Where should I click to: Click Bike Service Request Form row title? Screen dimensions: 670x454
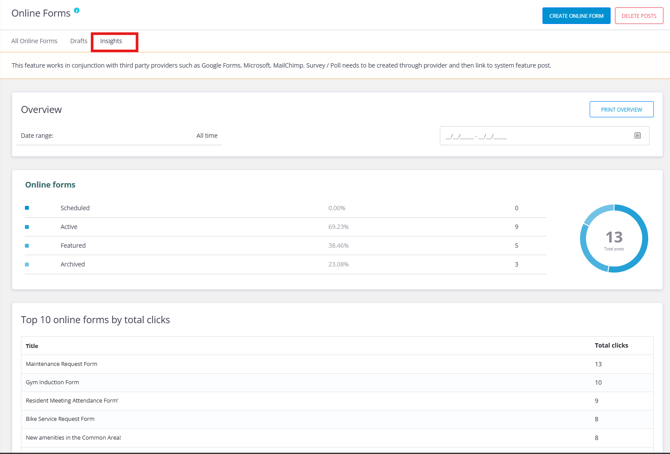click(60, 419)
